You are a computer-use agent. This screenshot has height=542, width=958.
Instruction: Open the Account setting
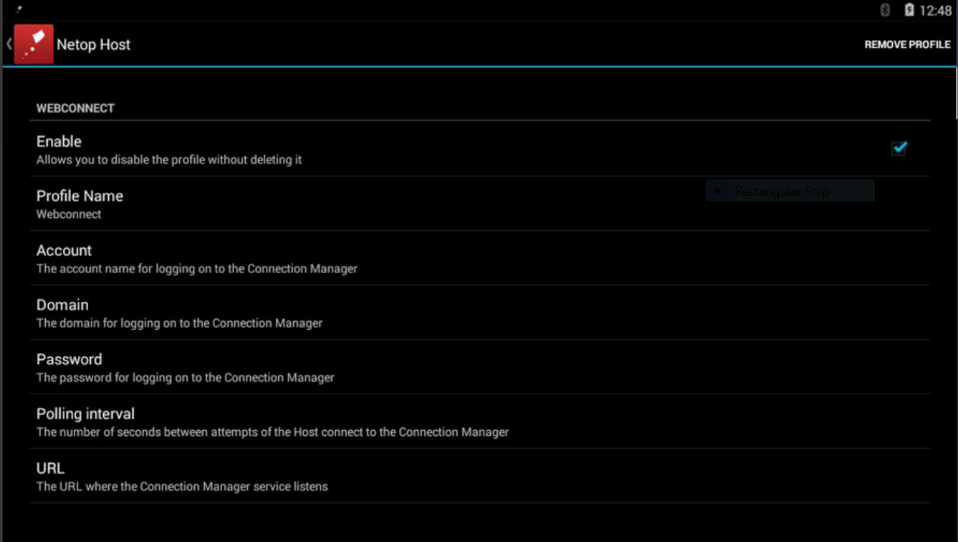tap(480, 258)
